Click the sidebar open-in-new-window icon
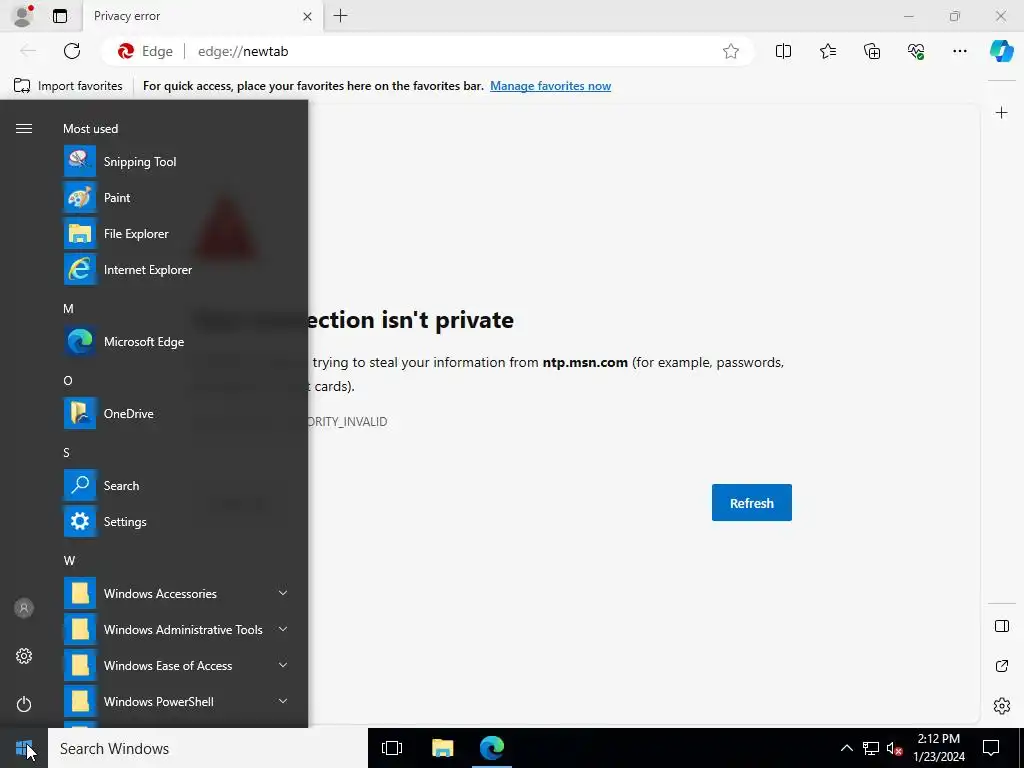 pyautogui.click(x=1002, y=666)
